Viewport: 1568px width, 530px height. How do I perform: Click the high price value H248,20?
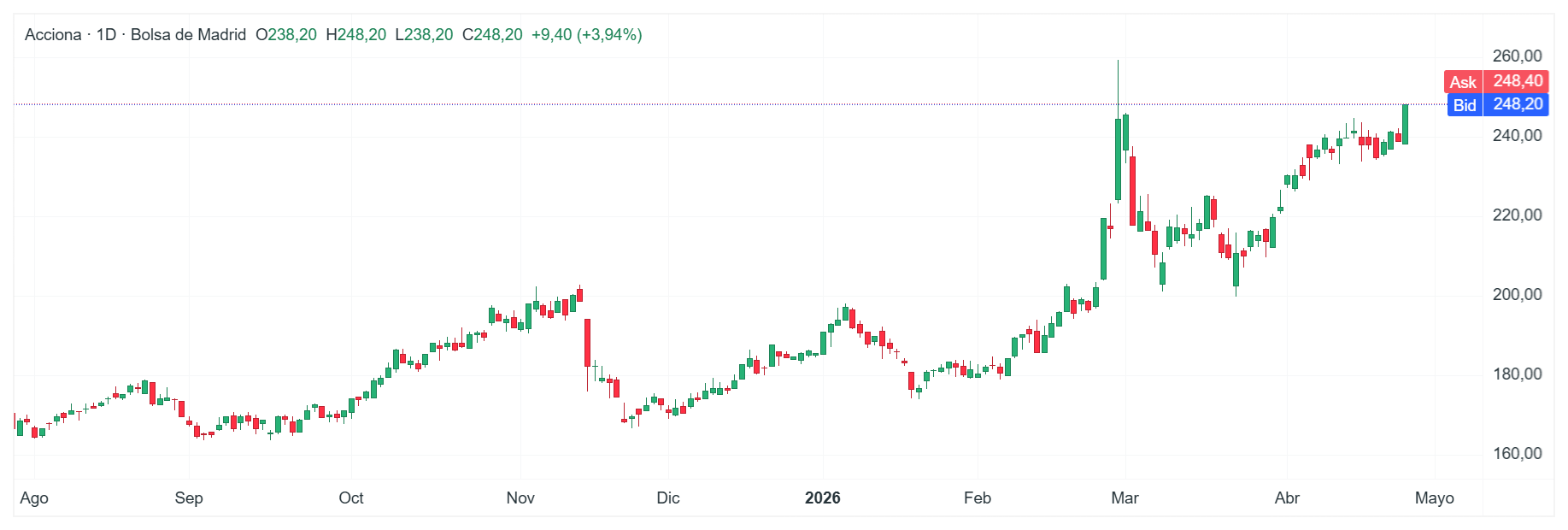(356, 35)
